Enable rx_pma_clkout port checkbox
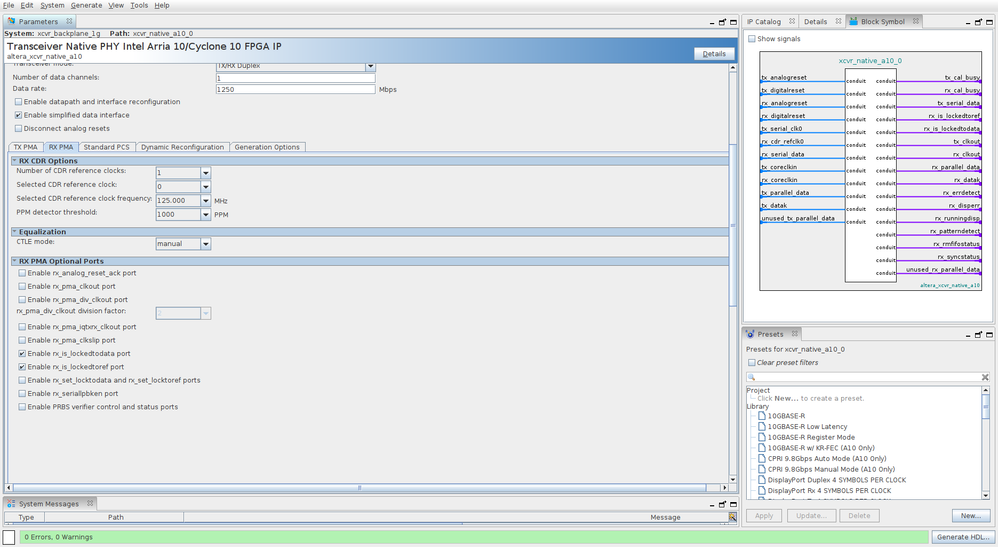 [22, 287]
